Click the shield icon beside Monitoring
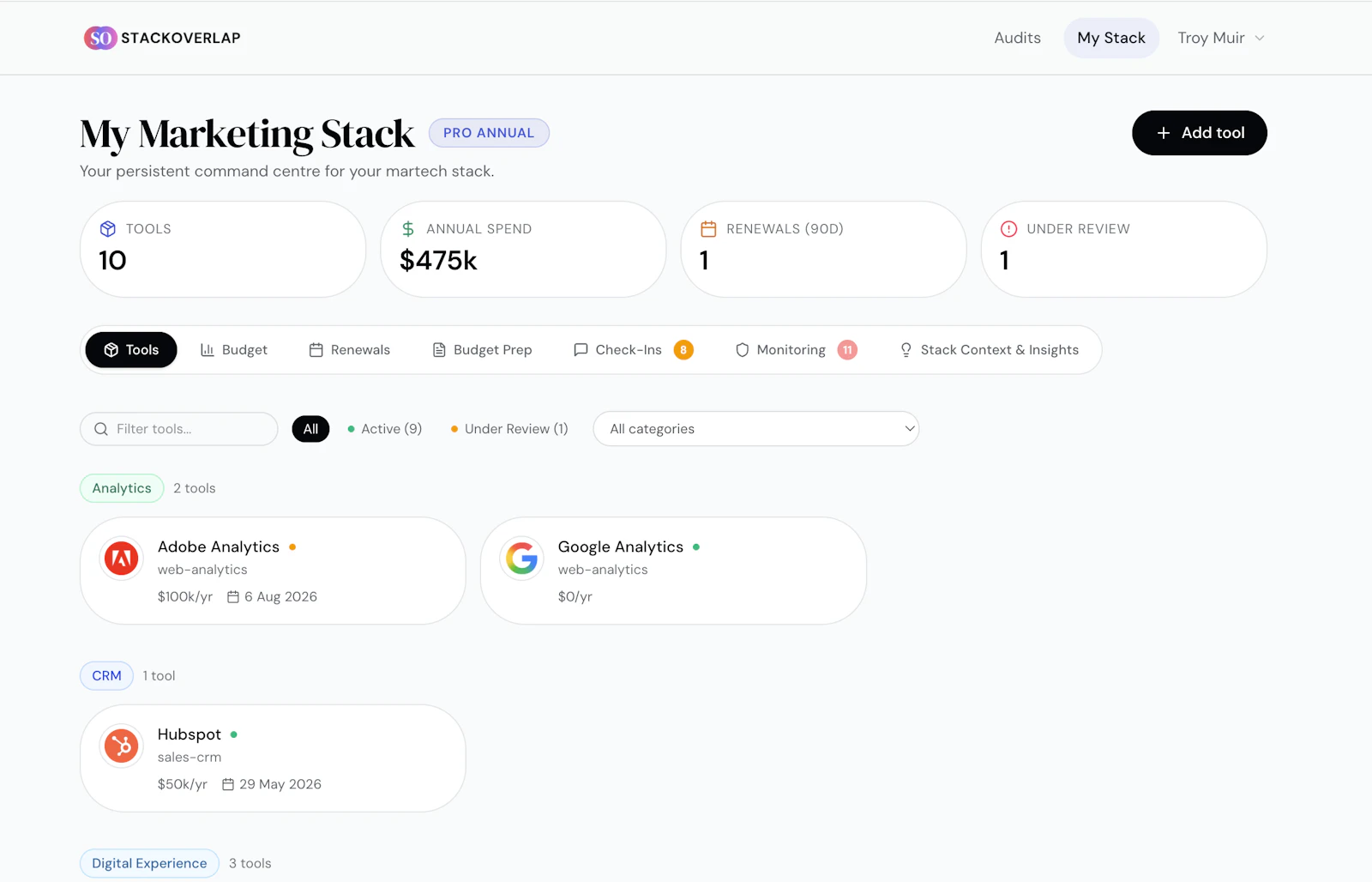This screenshot has height=882, width=1372. pyautogui.click(x=743, y=350)
